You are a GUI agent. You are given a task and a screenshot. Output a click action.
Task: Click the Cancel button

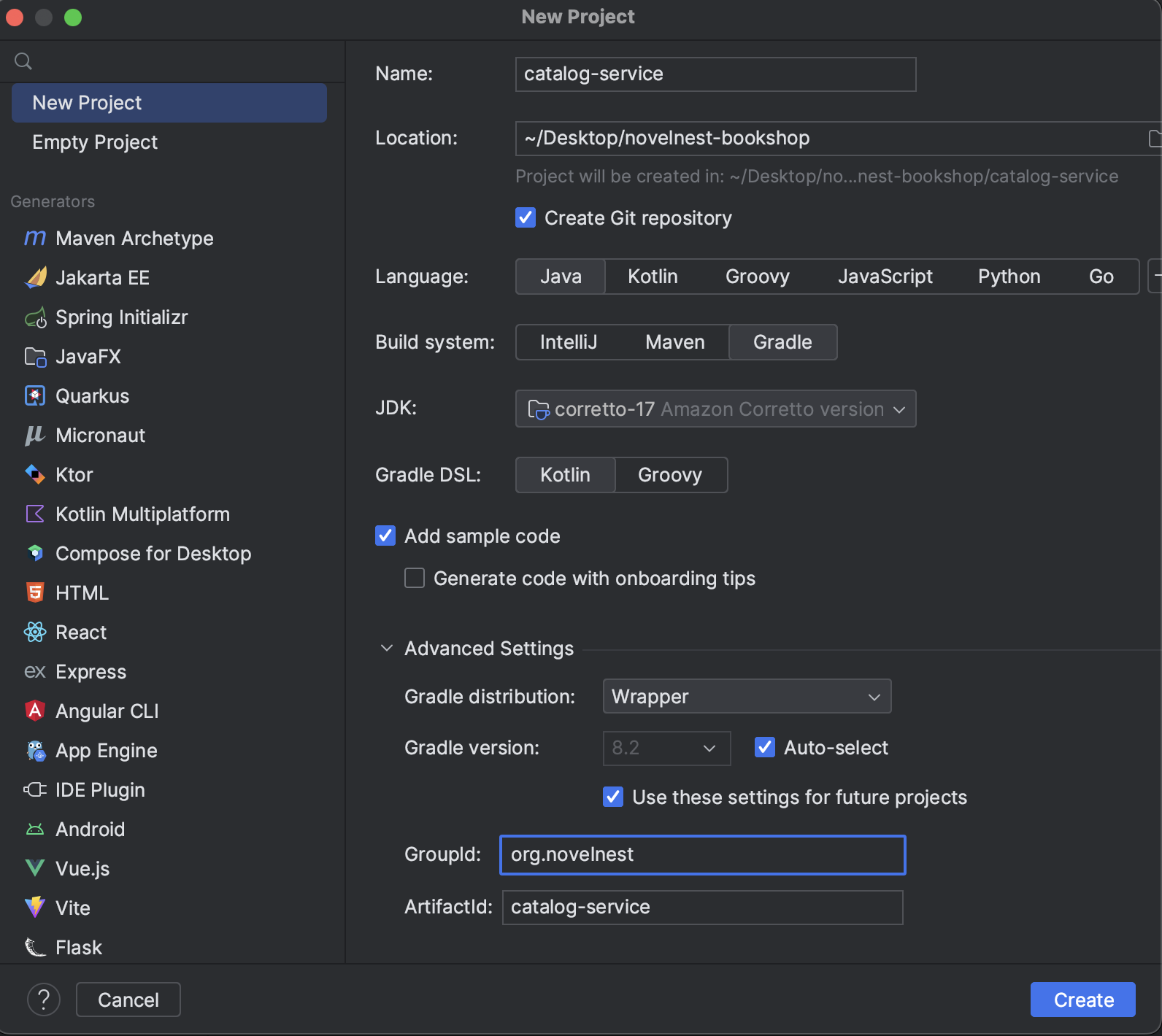128,1000
